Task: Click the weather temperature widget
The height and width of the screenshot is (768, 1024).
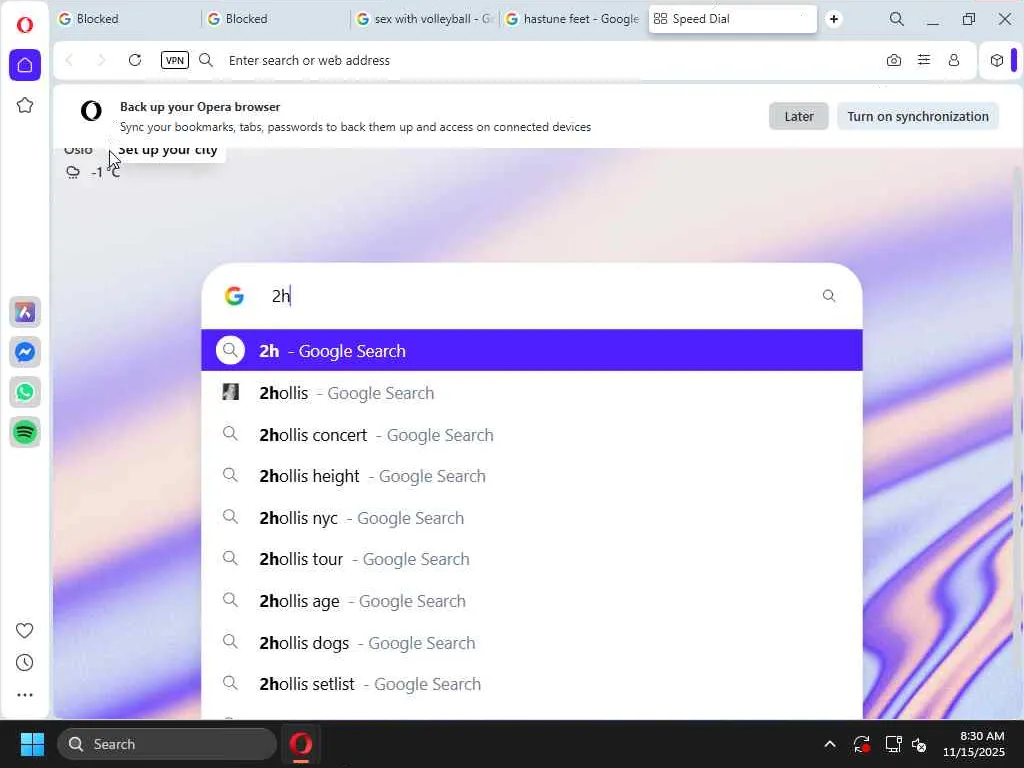Action: pos(93,172)
